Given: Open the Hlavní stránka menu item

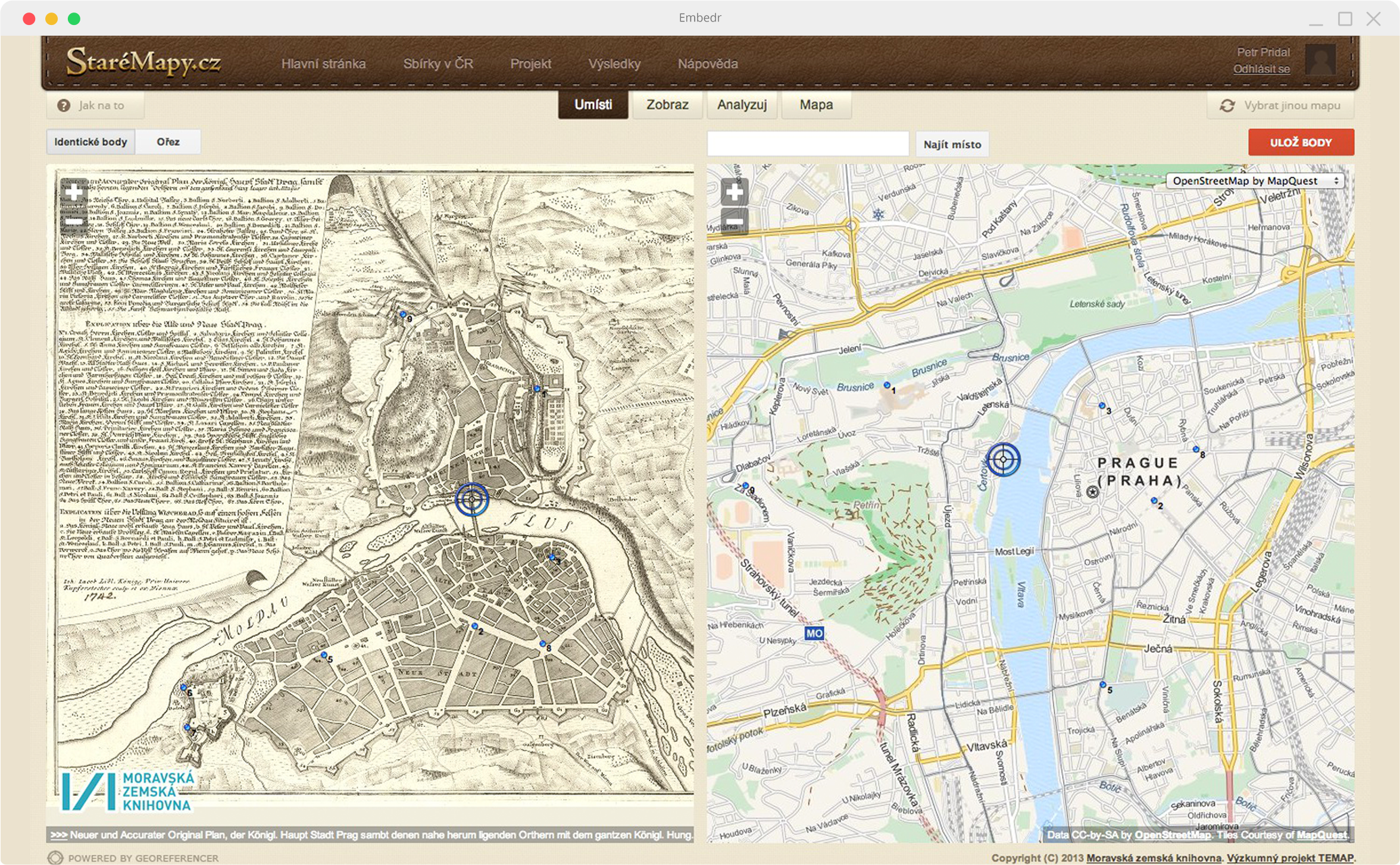Looking at the screenshot, I should 323,64.
